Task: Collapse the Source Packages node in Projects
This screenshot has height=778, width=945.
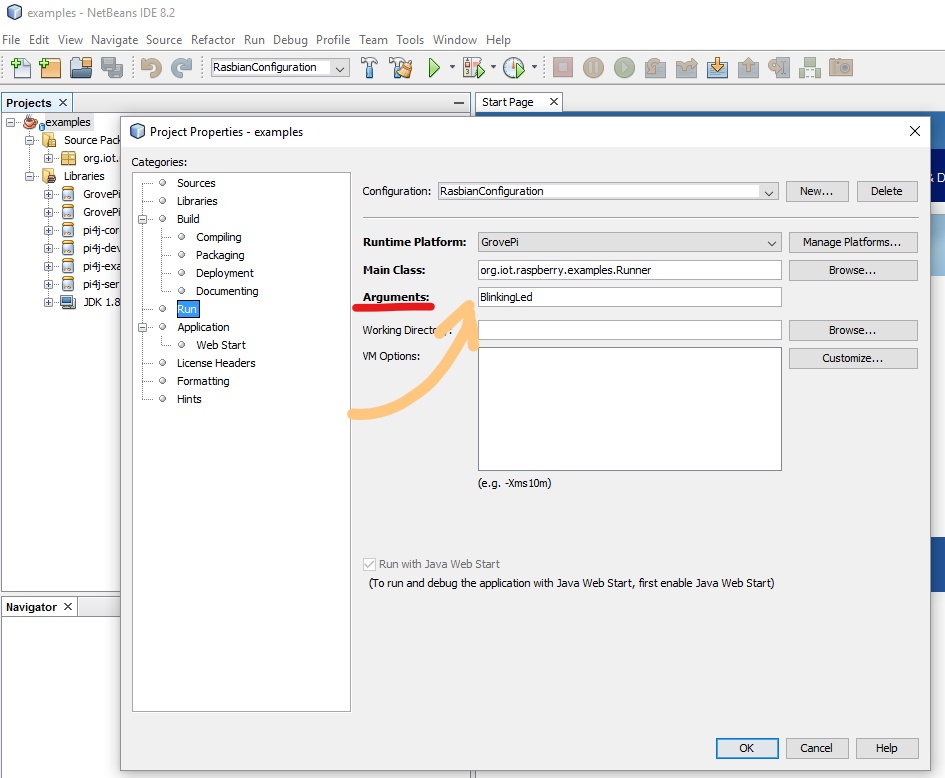Action: click(29, 140)
